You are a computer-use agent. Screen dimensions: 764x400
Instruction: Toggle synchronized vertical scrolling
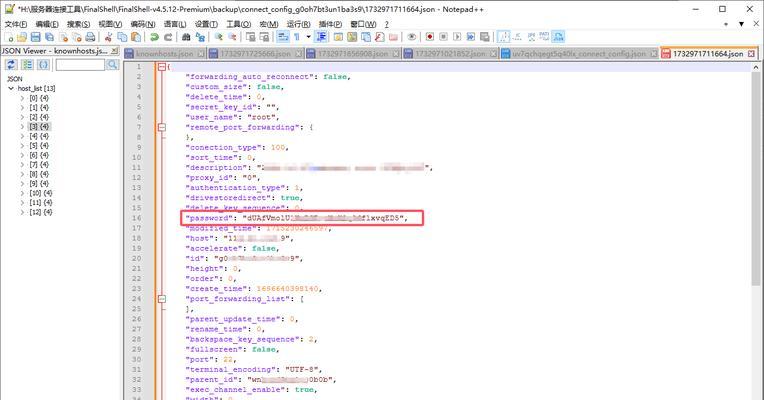[250, 37]
